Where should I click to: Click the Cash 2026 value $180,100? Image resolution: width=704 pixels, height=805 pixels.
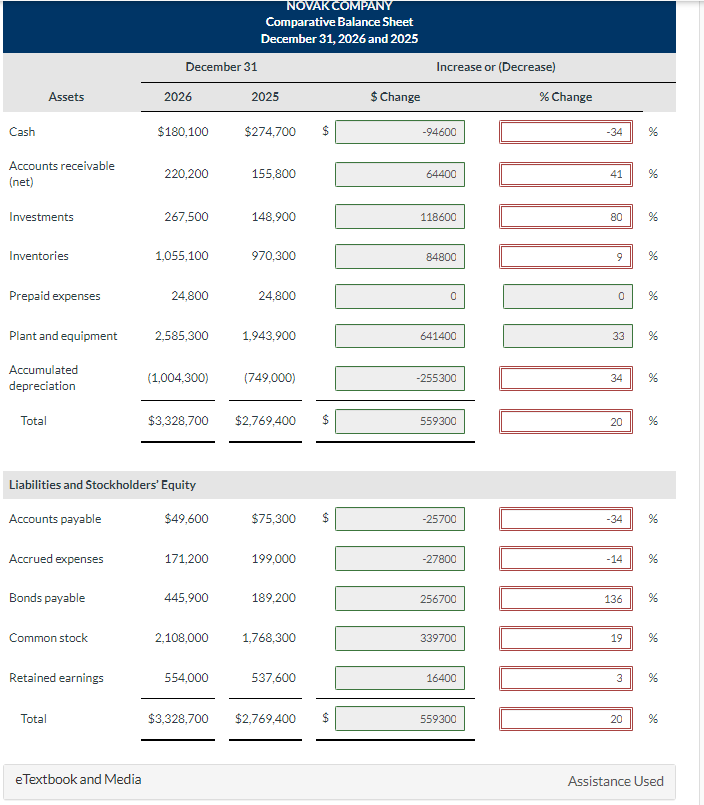(183, 132)
